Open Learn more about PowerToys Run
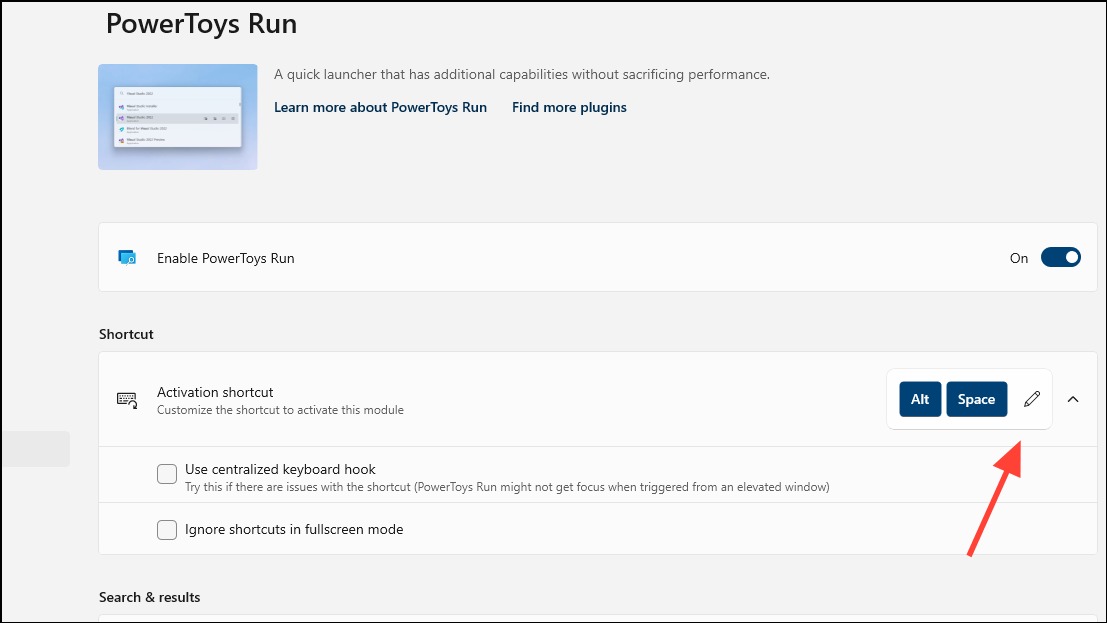Viewport: 1107px width, 623px height. (381, 107)
